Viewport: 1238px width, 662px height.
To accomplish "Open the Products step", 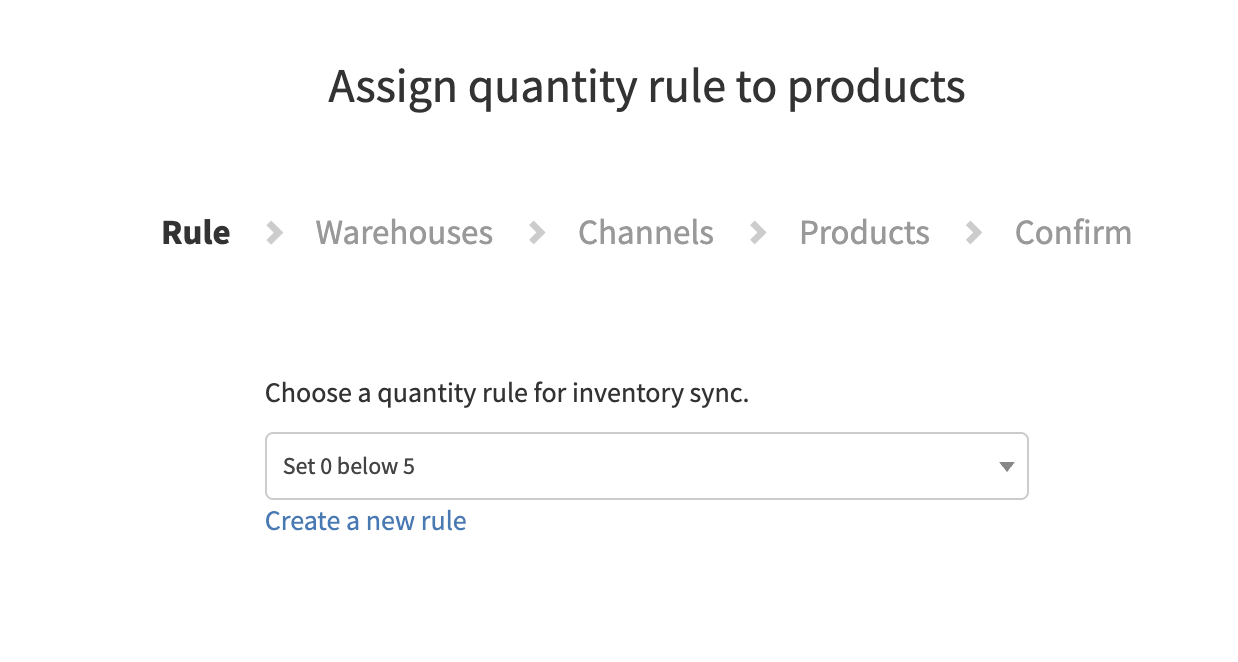I will (864, 233).
